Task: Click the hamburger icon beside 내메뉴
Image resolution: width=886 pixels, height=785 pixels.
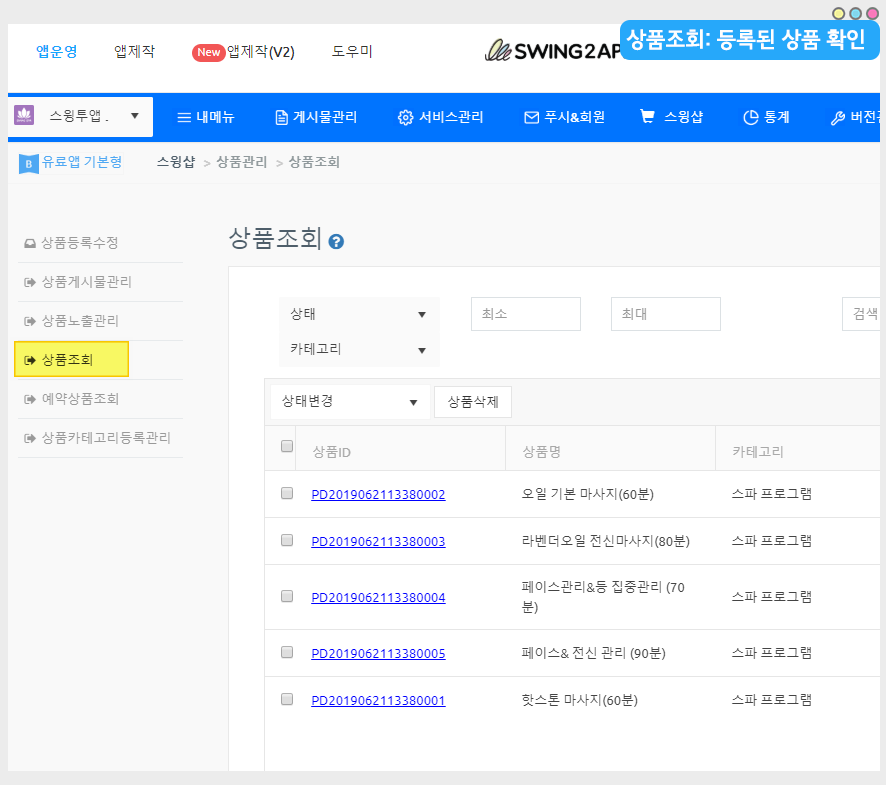Action: pos(184,117)
